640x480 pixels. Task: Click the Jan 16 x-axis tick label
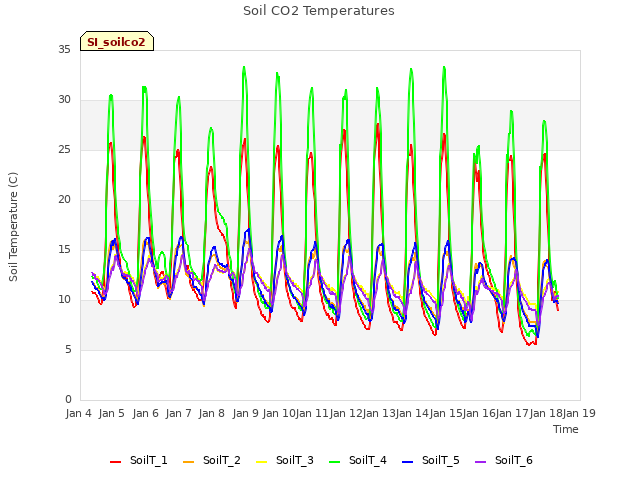[x=479, y=413]
